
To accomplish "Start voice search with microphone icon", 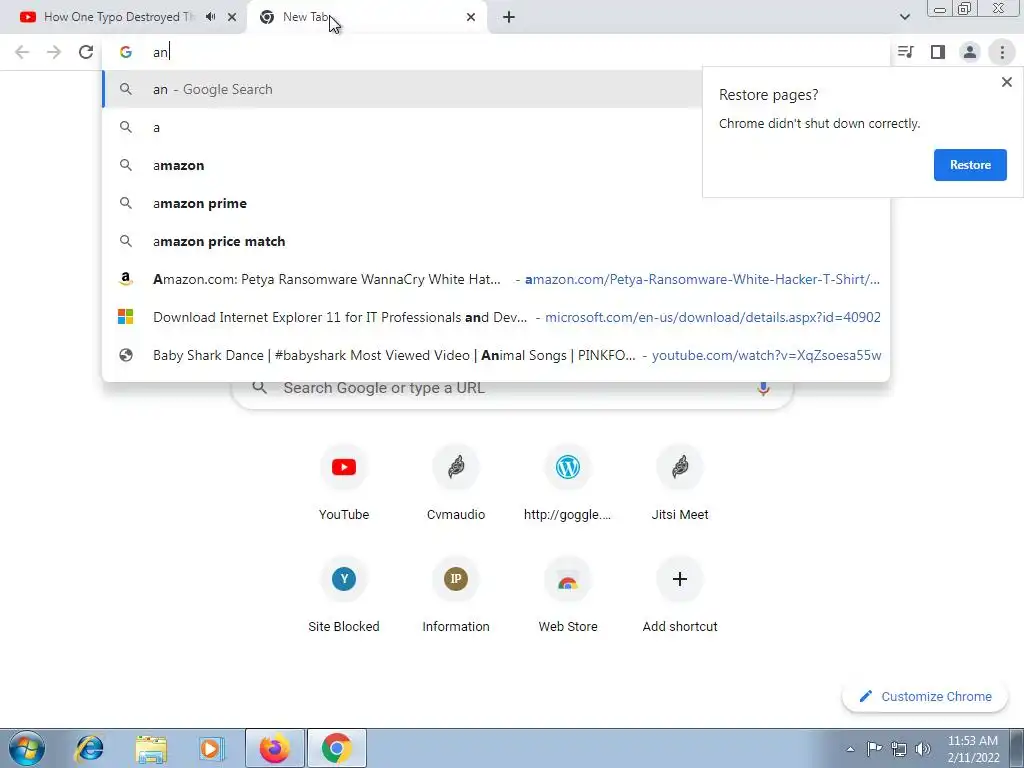I will pyautogui.click(x=763, y=388).
